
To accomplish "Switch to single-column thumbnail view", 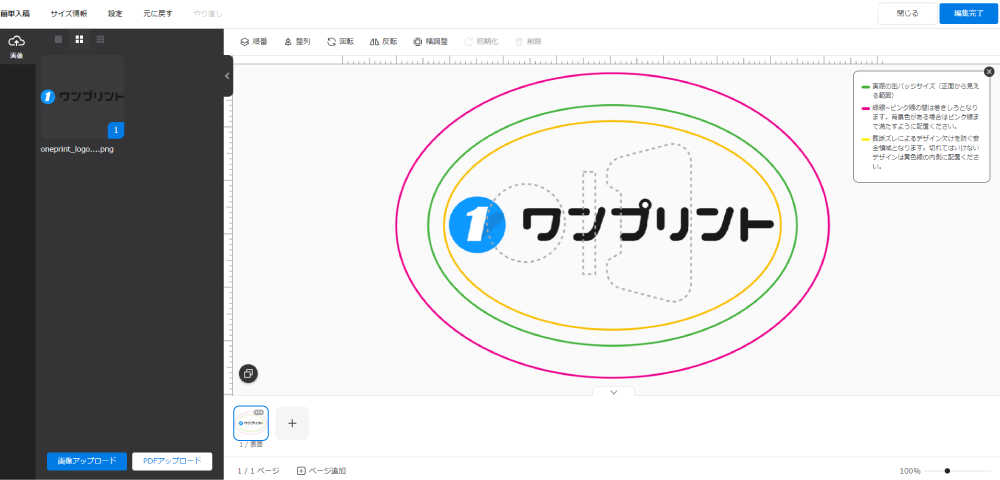I will 58,39.
